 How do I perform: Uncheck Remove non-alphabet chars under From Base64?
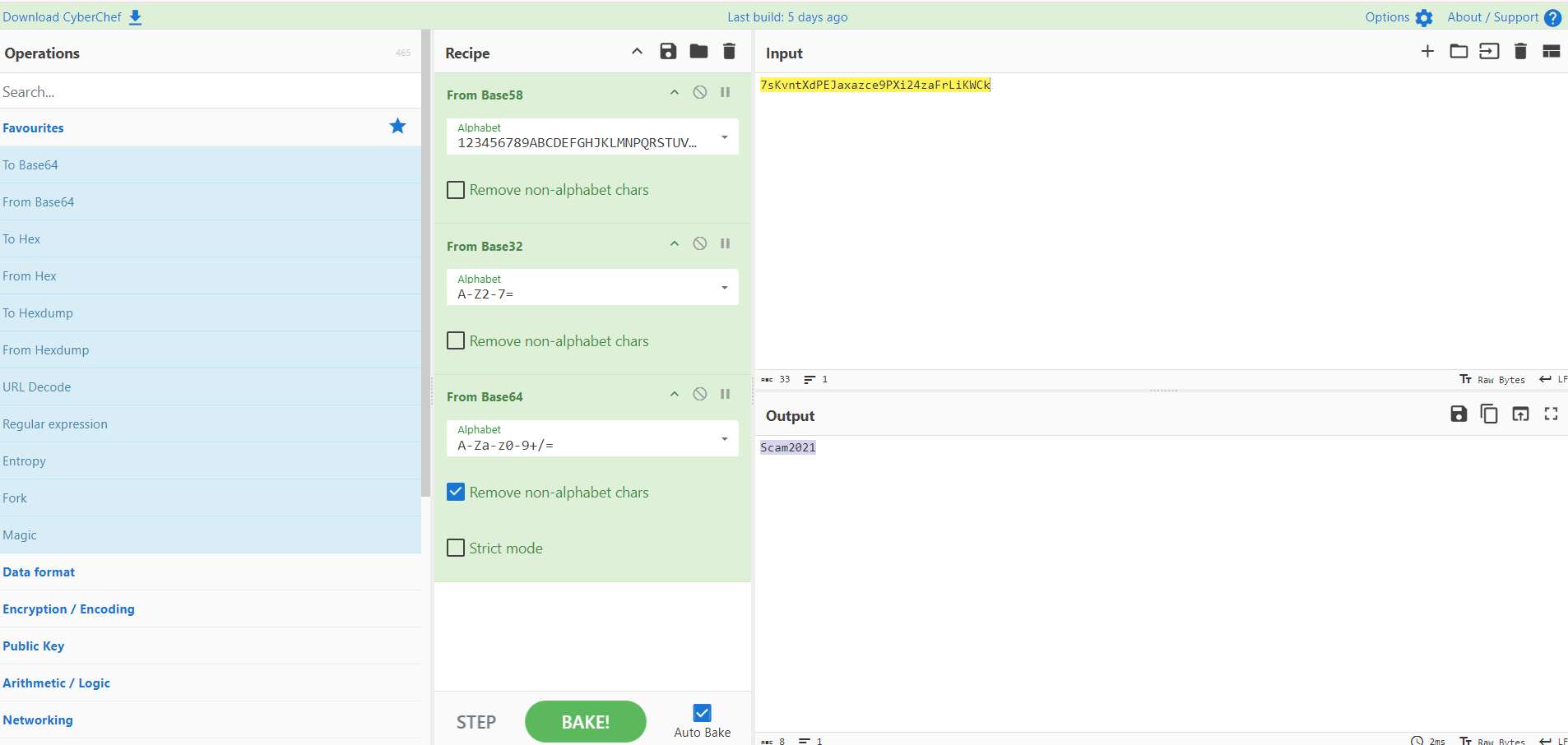click(456, 492)
